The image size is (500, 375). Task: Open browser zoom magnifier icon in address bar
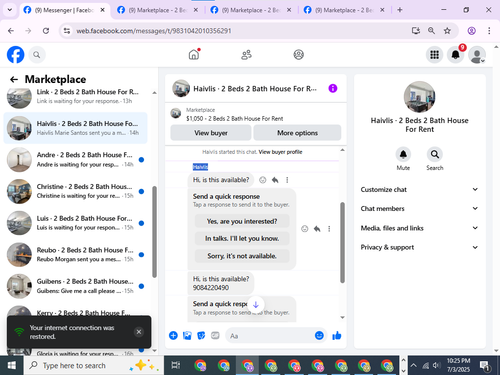pos(431,31)
